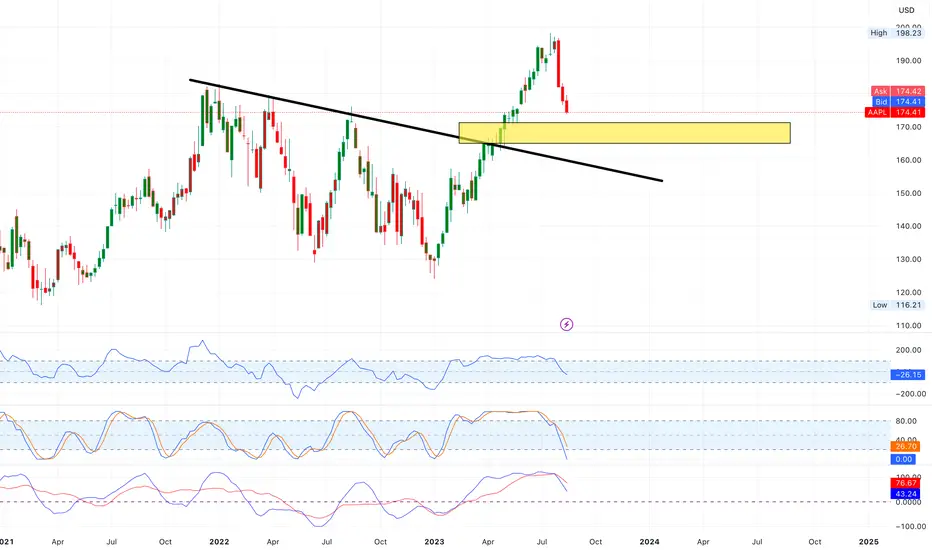The width and height of the screenshot is (932, 550).
Task: Click the 160.00 price axis value
Action: click(909, 160)
